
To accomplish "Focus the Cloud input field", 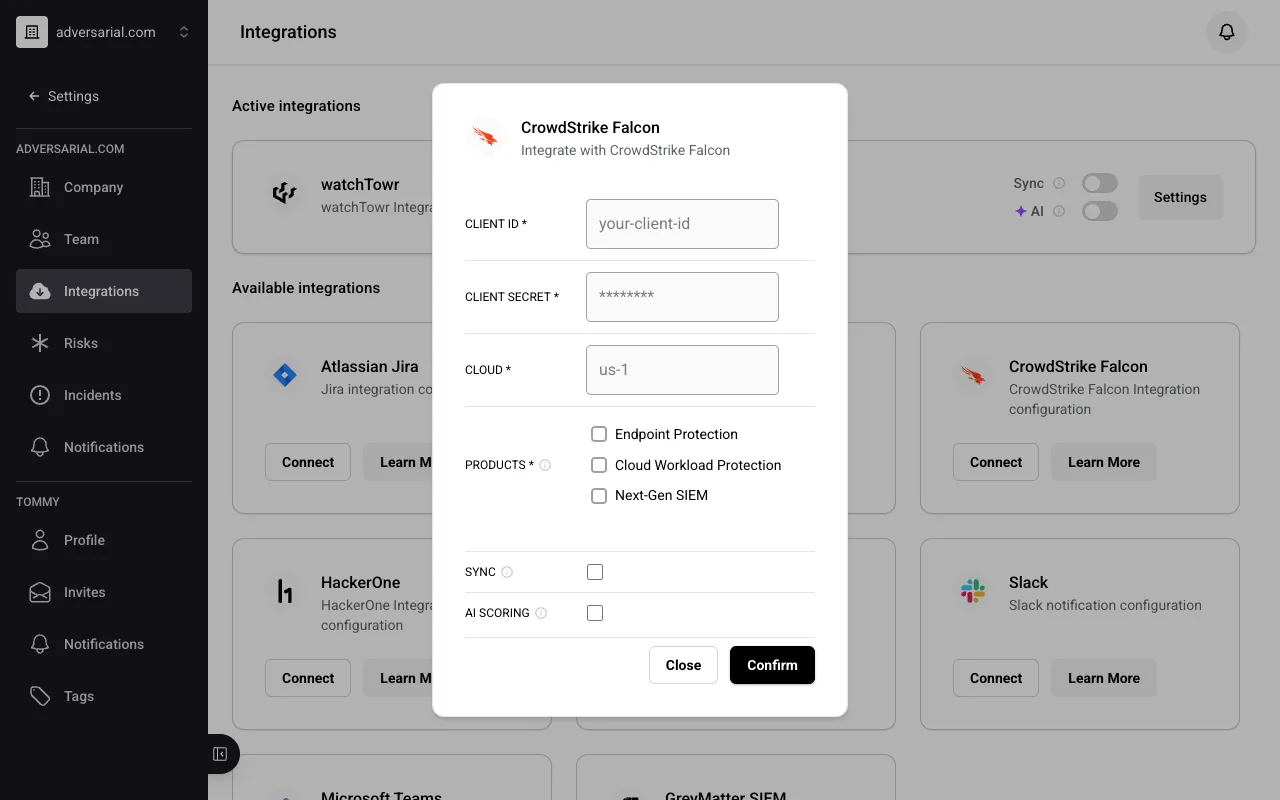I will coord(682,370).
